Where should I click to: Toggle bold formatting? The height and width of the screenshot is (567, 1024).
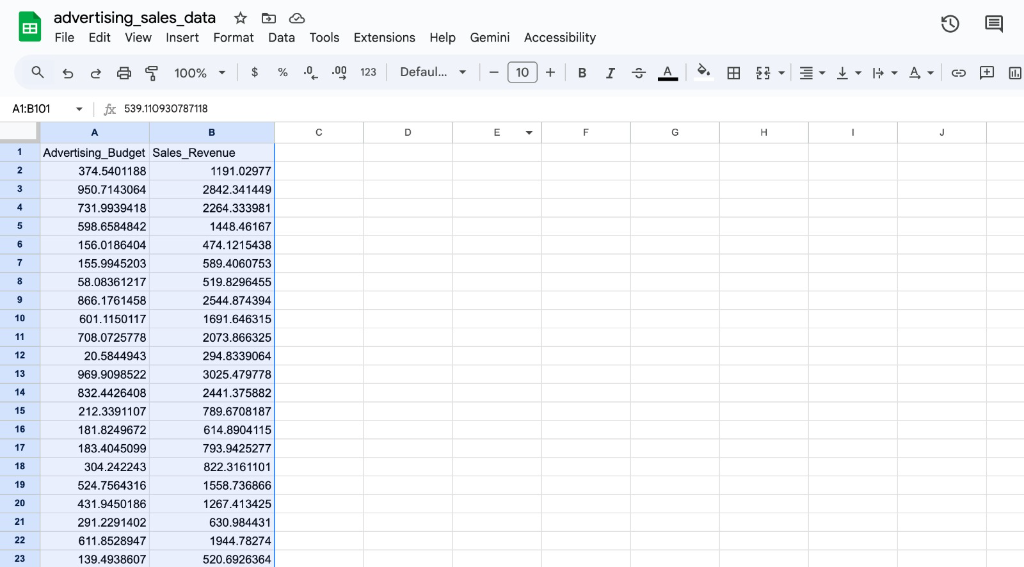point(582,73)
